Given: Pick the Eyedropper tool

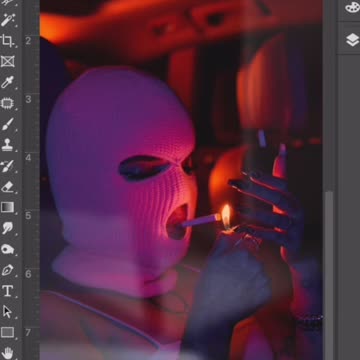Looking at the screenshot, I should (x=7, y=82).
